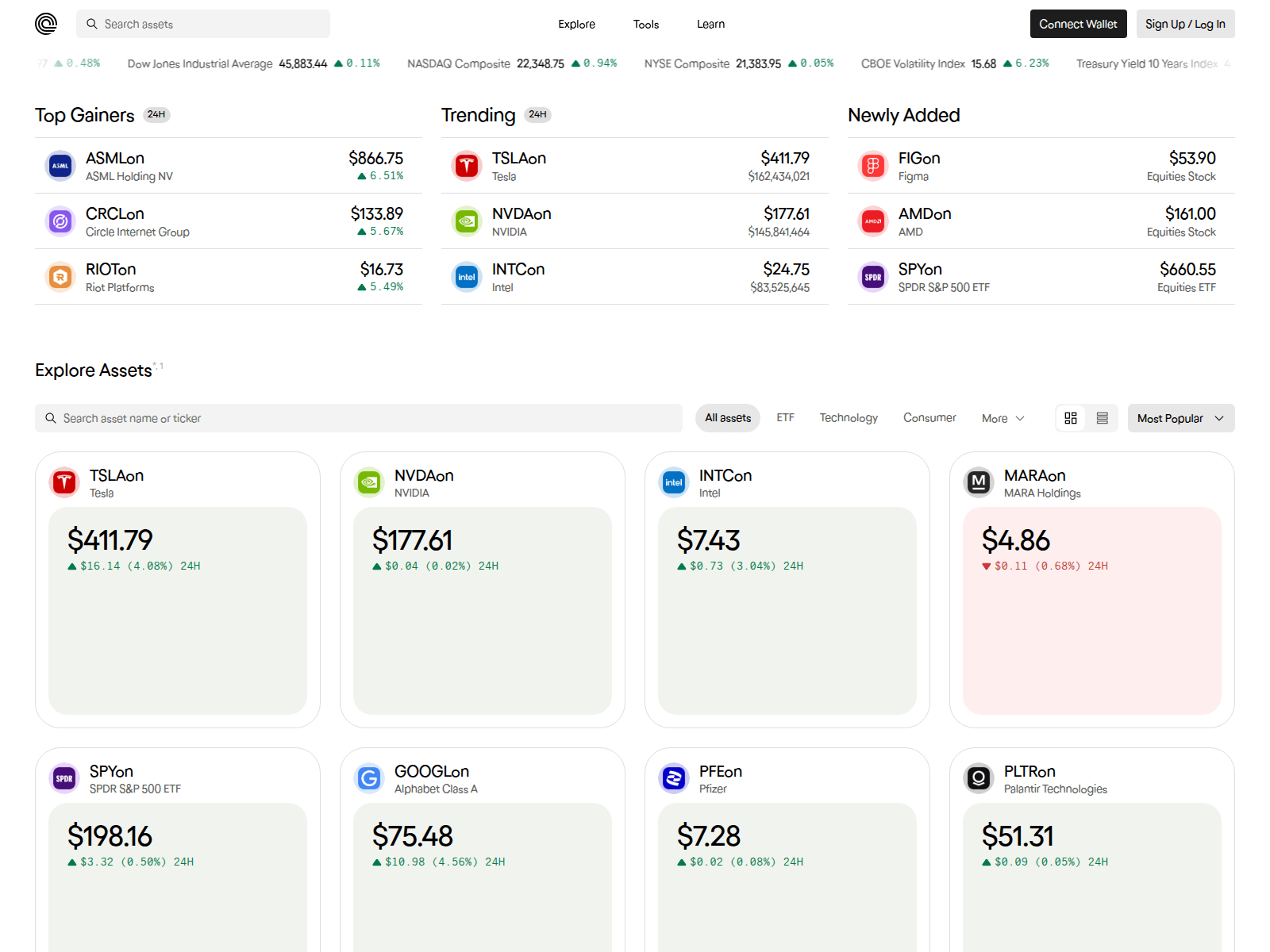The width and height of the screenshot is (1270, 952).
Task: Open CRCLon Circle Internet Group row
Action: coord(229,221)
